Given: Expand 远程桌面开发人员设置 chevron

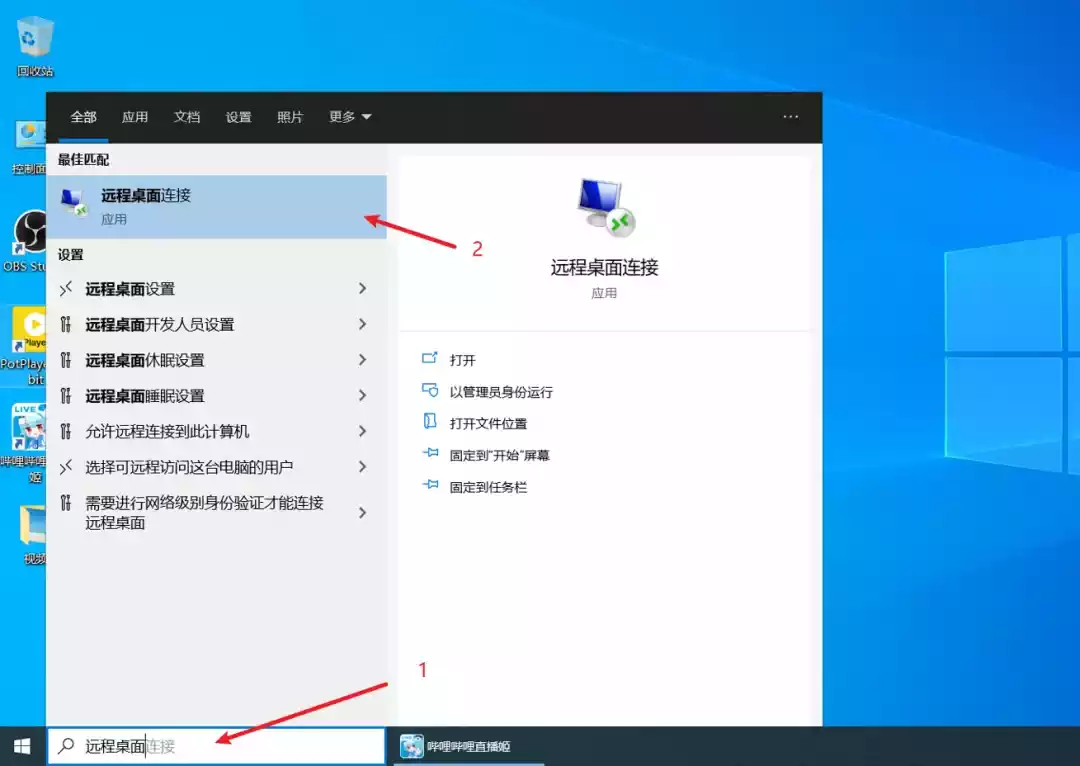Looking at the screenshot, I should [x=362, y=324].
